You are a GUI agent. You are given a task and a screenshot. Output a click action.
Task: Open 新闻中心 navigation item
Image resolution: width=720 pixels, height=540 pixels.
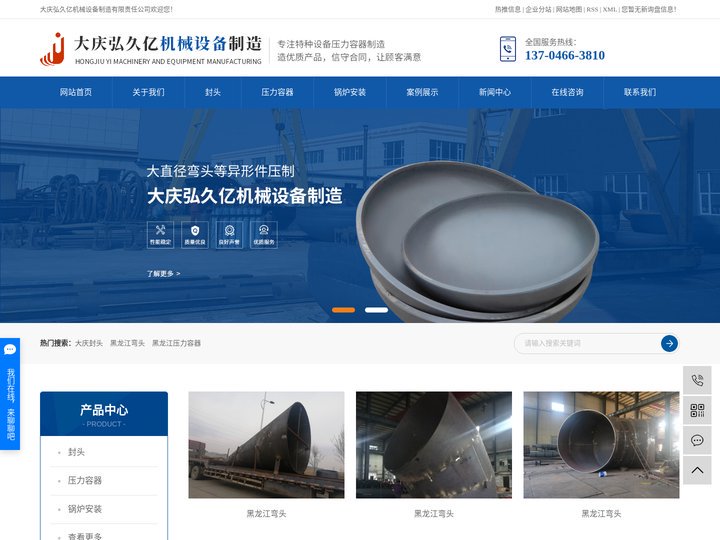click(x=495, y=92)
